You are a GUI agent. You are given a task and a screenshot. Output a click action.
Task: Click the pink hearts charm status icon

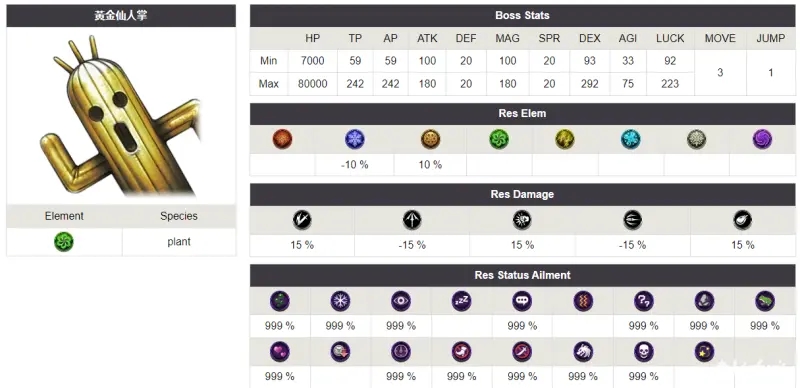click(x=280, y=352)
